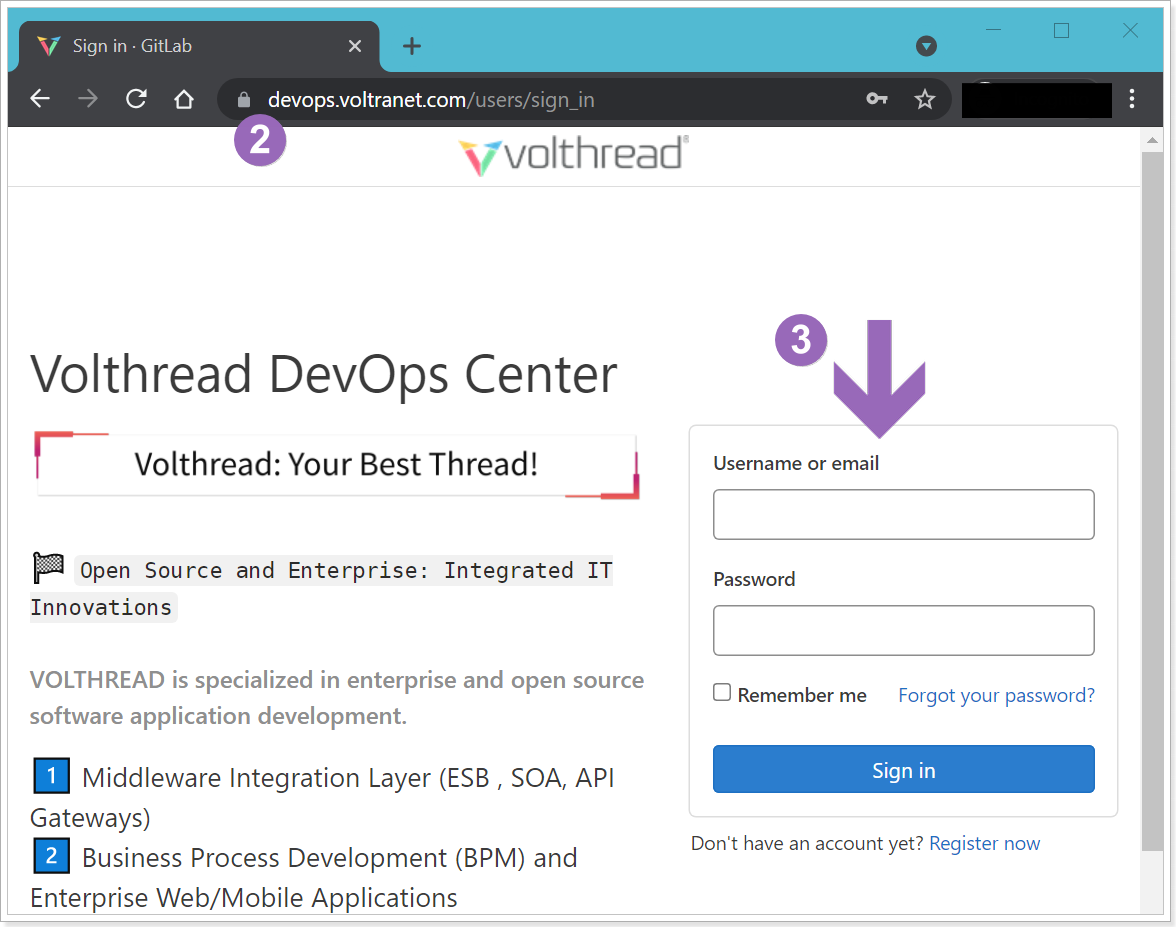Click the Volthread logo in header
The height and width of the screenshot is (927, 1176).
pyautogui.click(x=573, y=156)
